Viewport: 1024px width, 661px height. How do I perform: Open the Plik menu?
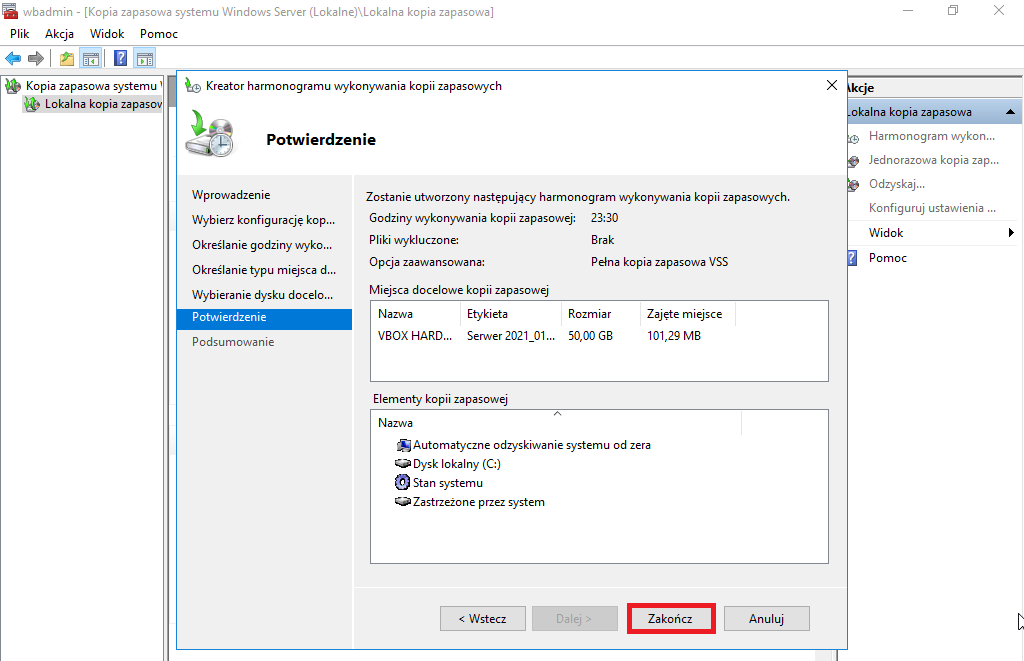[20, 34]
